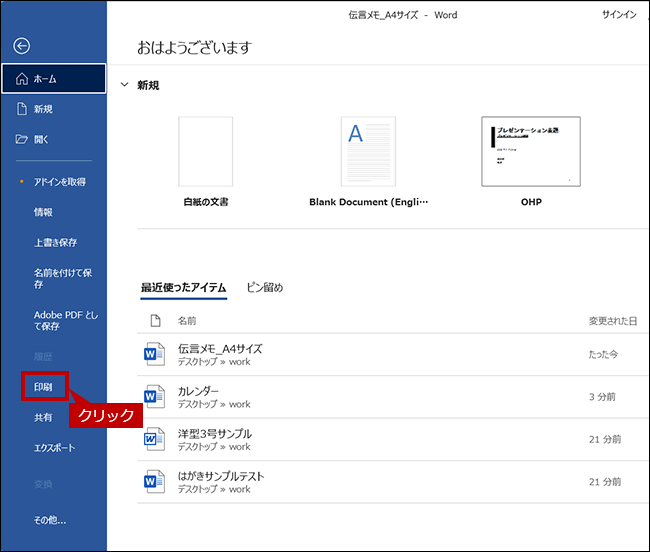The image size is (650, 552).
Task: Switch to the ピン留め tab
Action: click(265, 288)
